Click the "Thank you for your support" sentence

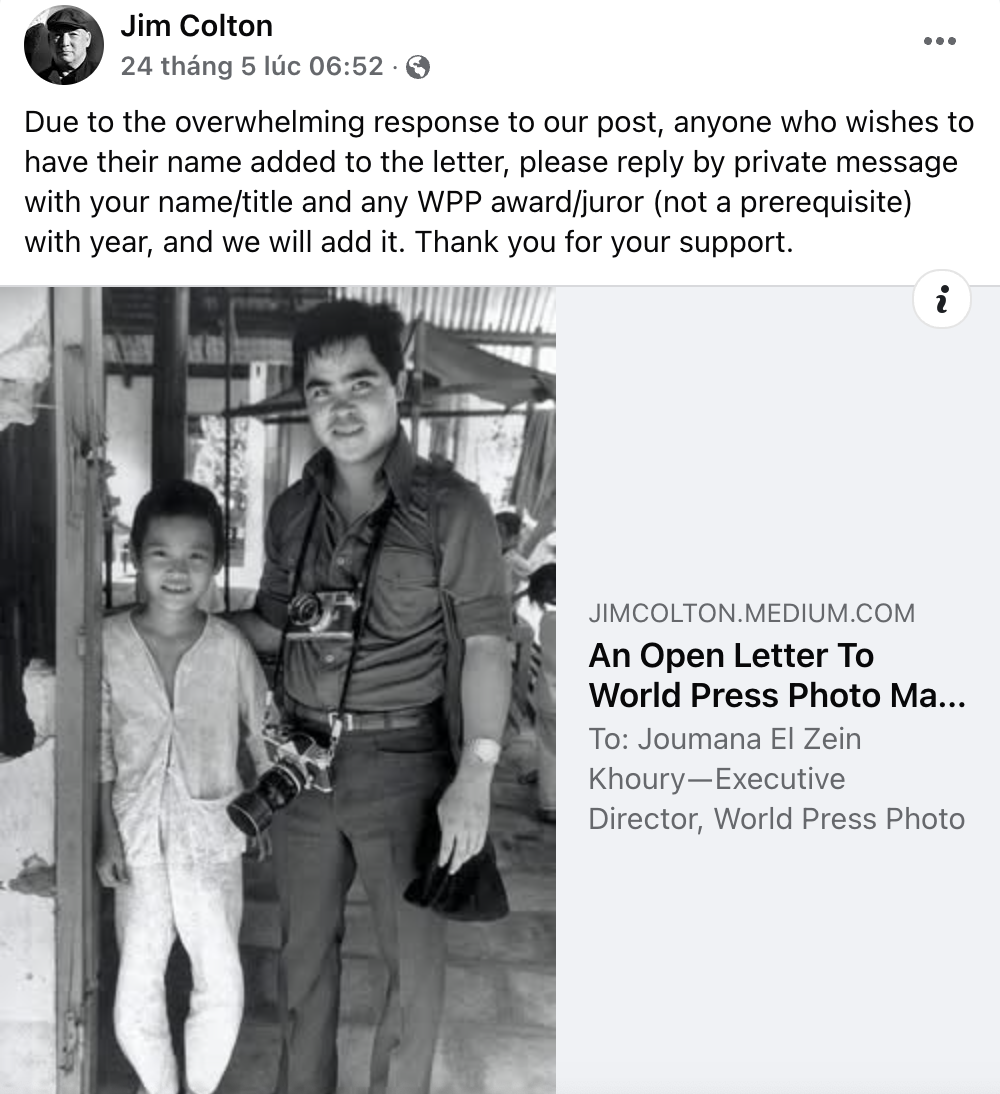pos(604,243)
